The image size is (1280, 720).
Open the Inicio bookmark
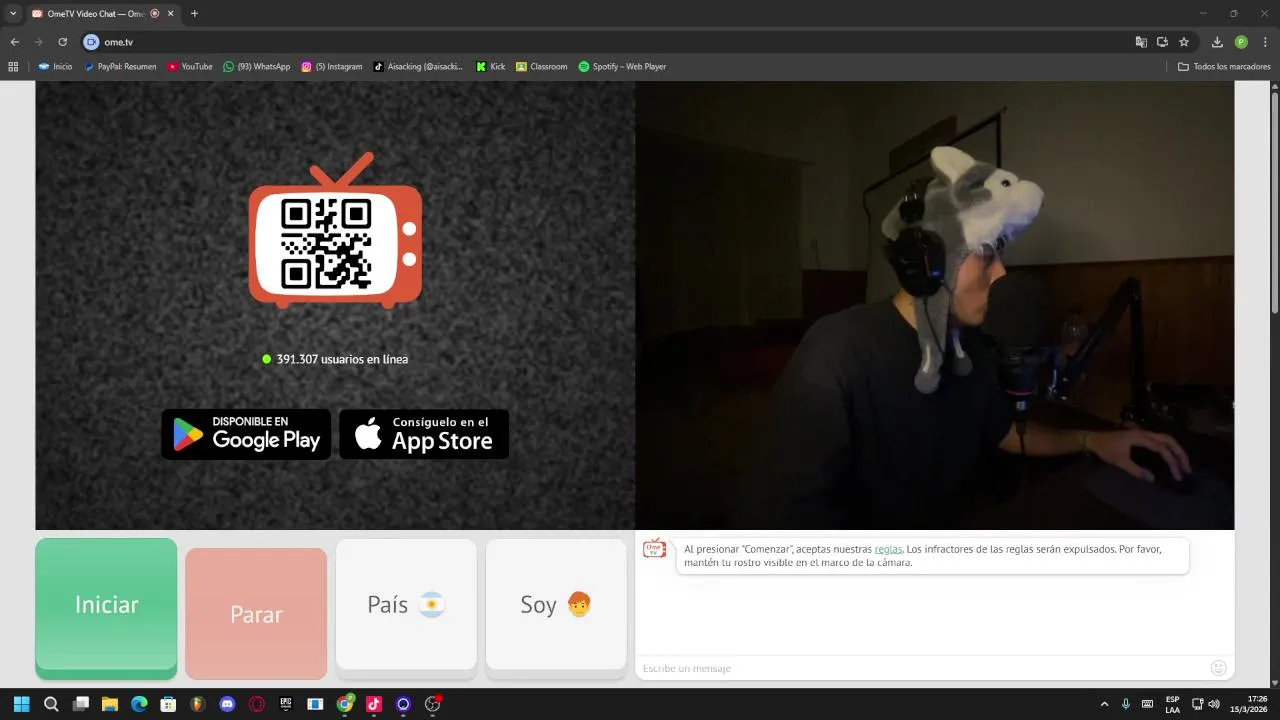click(55, 66)
